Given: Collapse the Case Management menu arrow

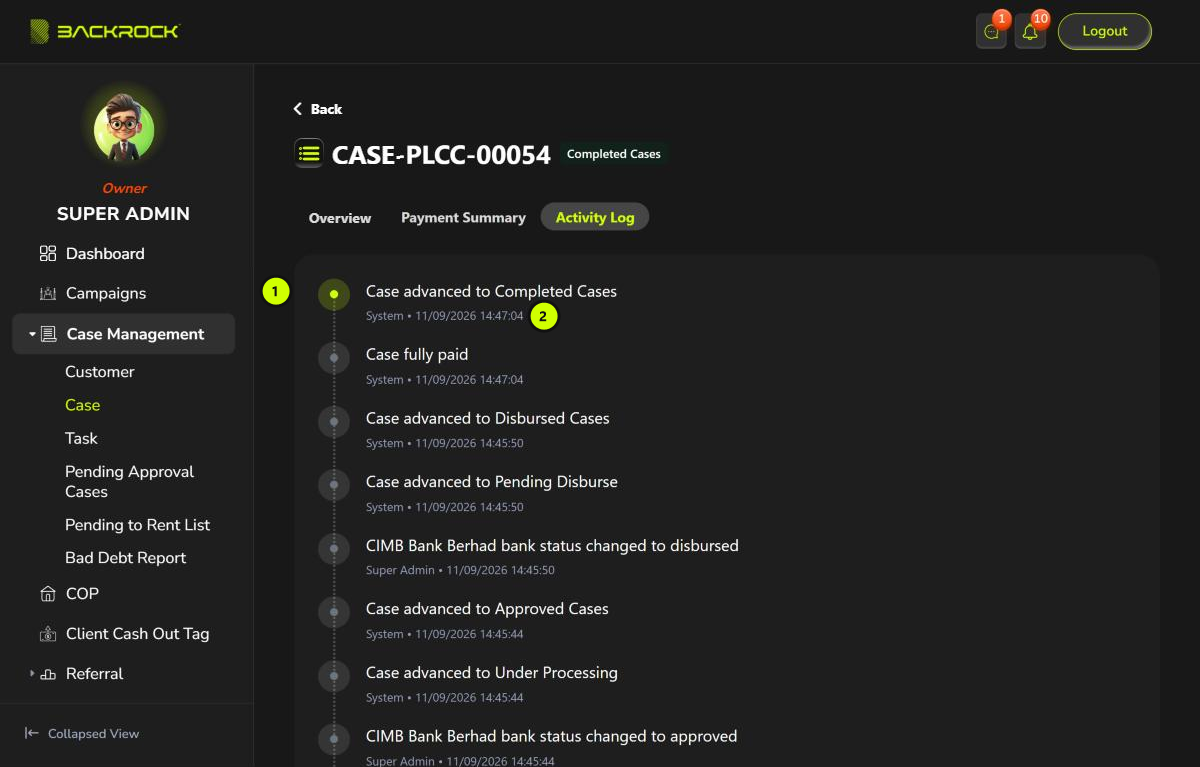Looking at the screenshot, I should (32, 334).
